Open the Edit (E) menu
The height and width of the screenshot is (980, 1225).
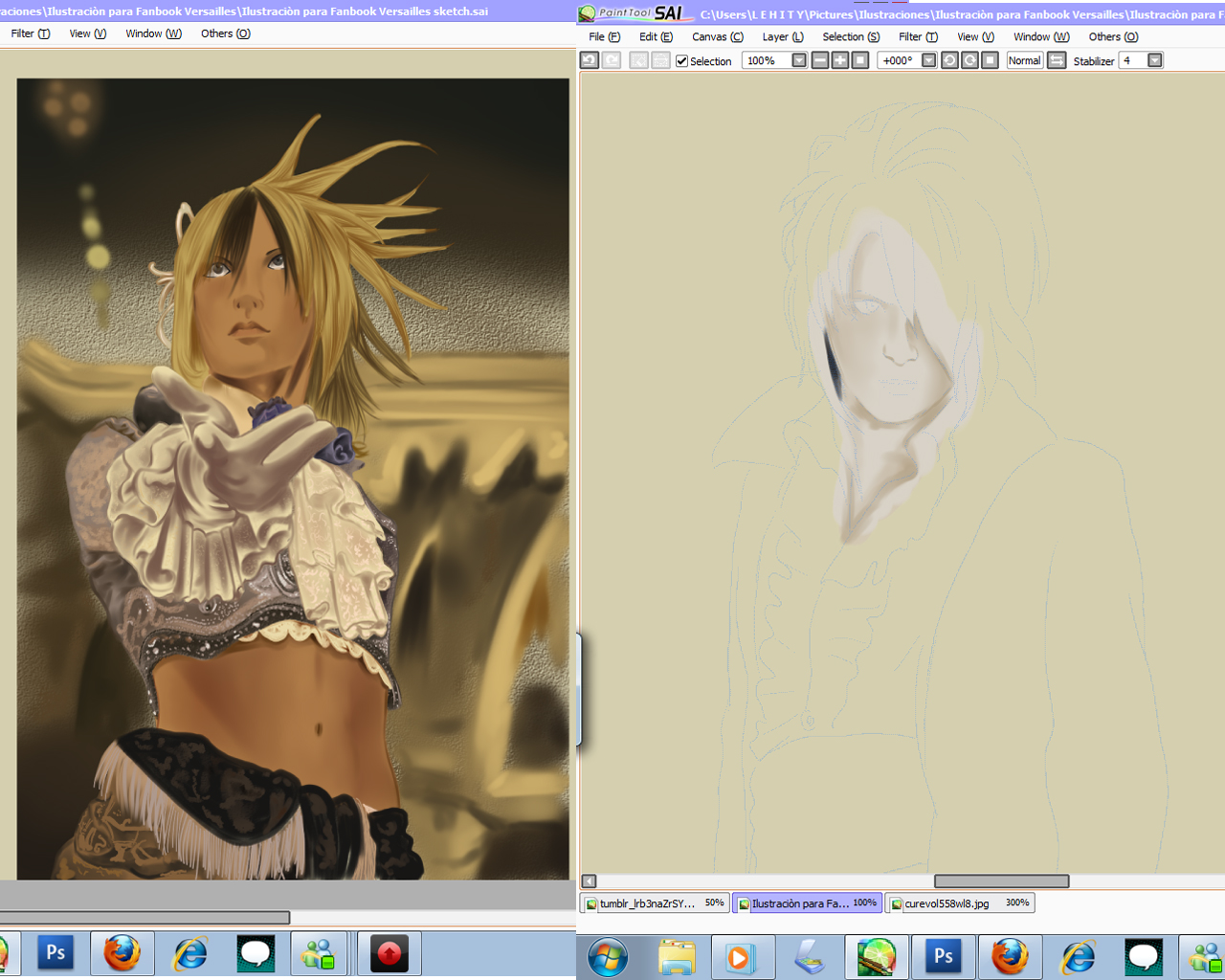click(x=656, y=37)
